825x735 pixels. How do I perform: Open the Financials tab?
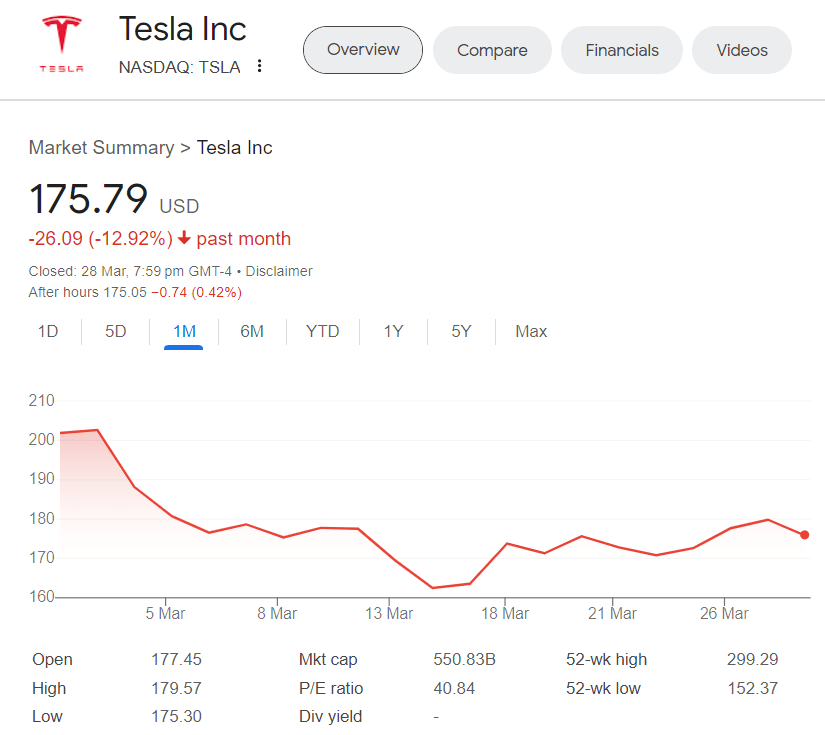(622, 50)
